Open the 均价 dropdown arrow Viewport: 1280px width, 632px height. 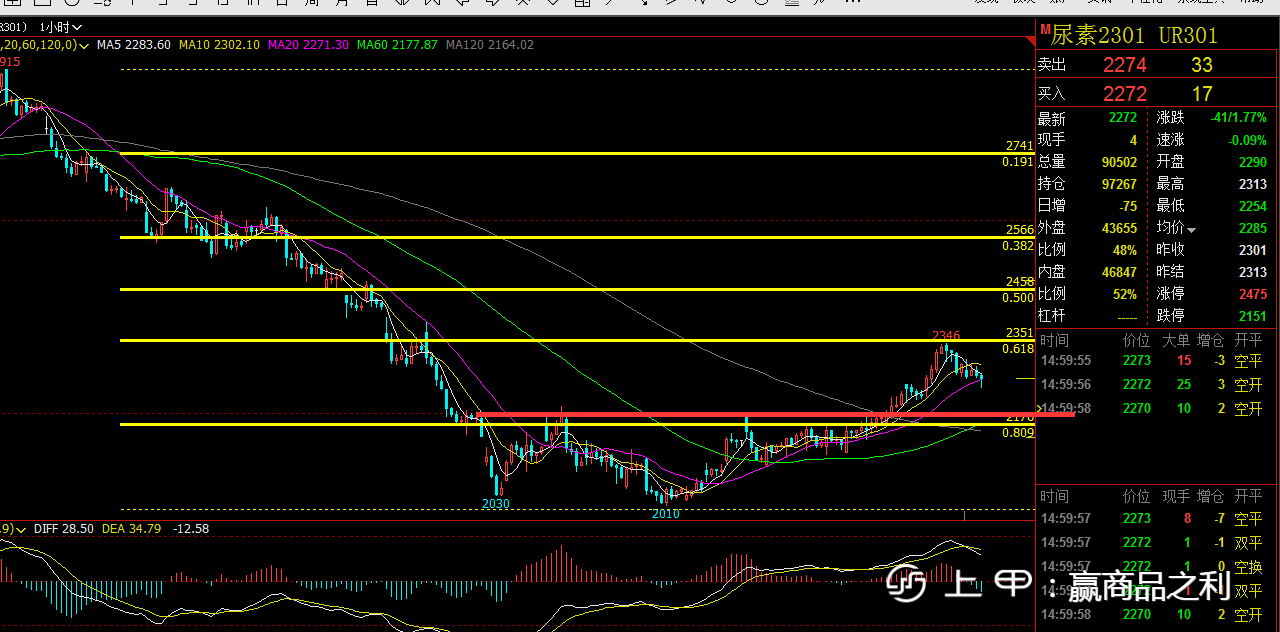pos(1191,230)
